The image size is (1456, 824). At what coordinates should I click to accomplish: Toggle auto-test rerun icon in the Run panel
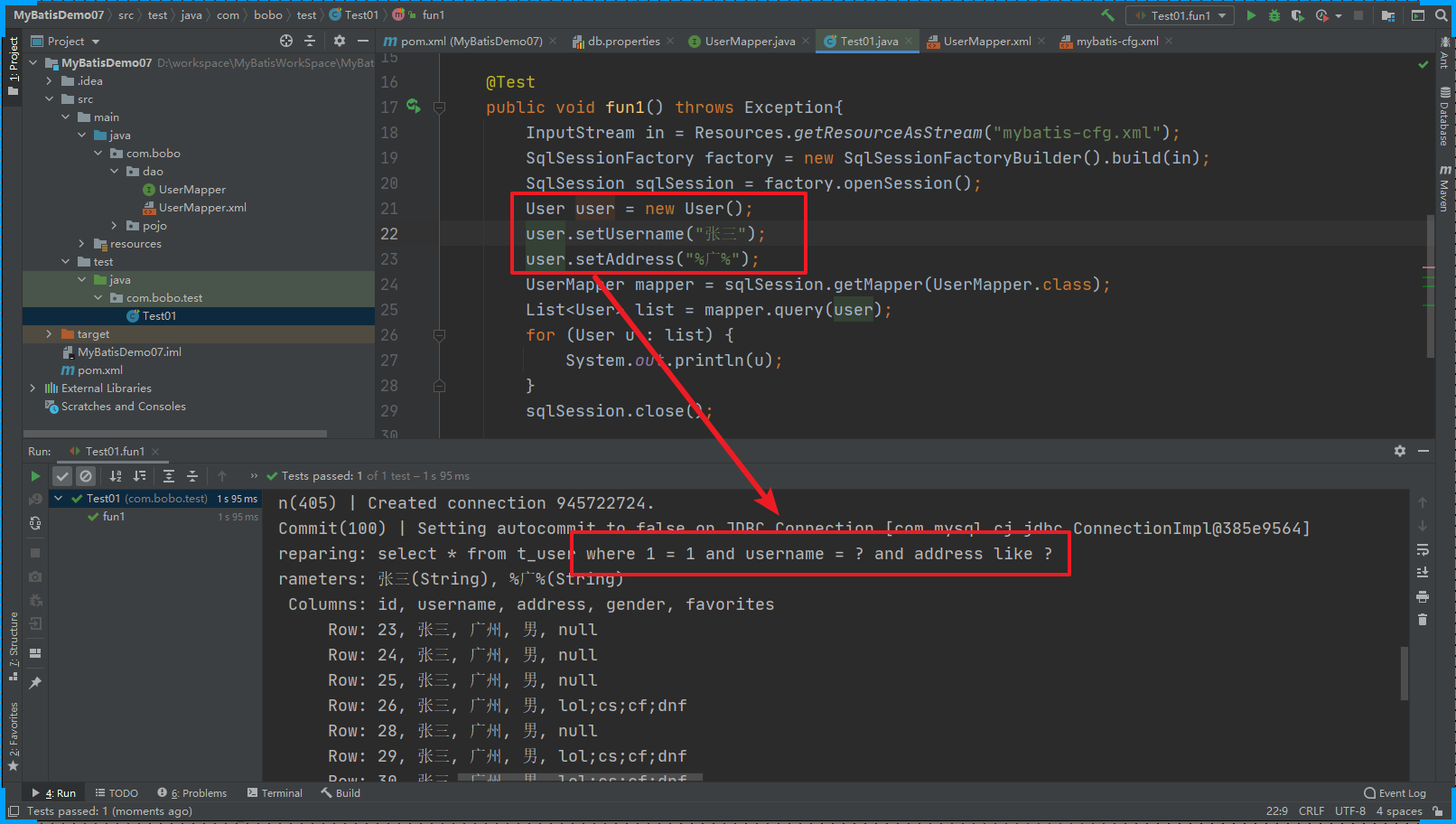[35, 523]
